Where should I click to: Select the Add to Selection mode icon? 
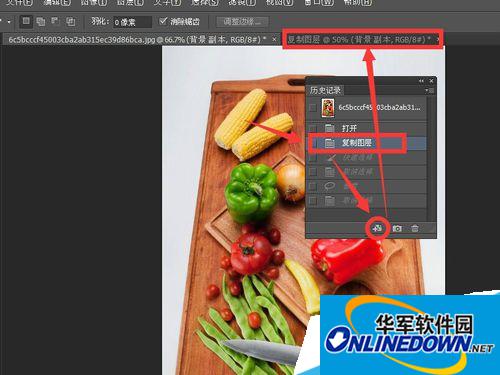[x=41, y=22]
